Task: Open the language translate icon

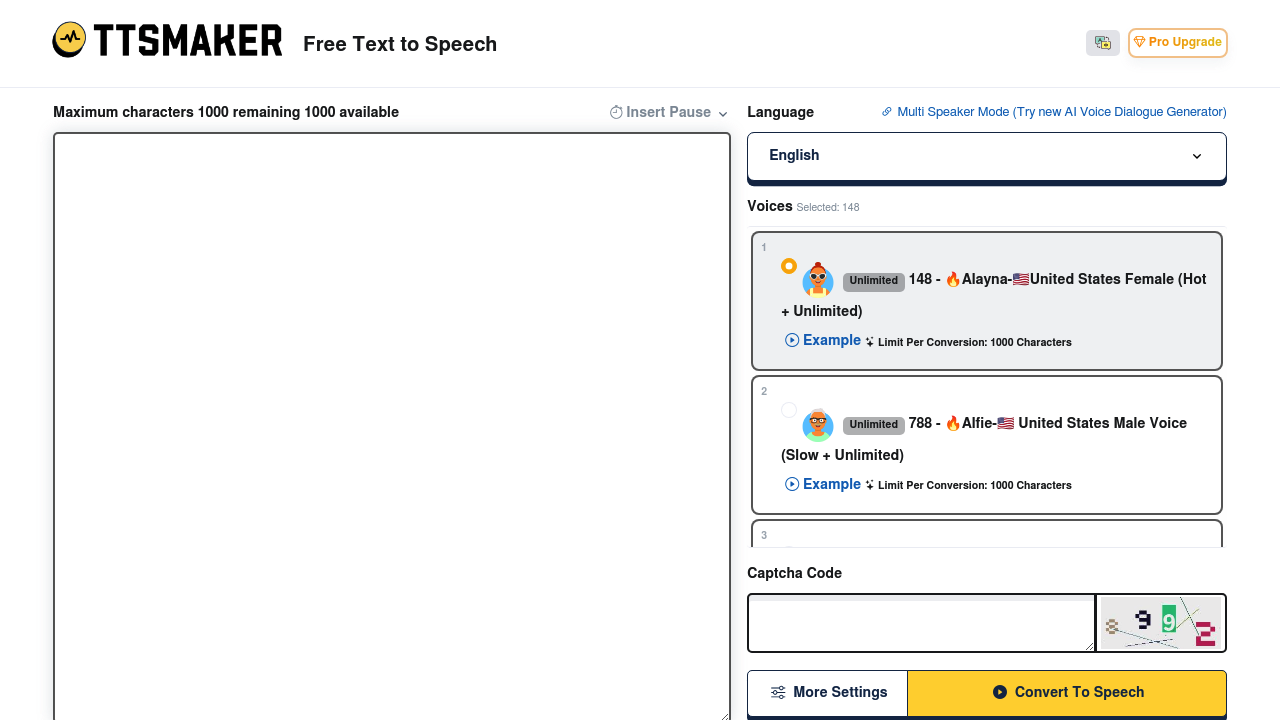Action: 1102,42
